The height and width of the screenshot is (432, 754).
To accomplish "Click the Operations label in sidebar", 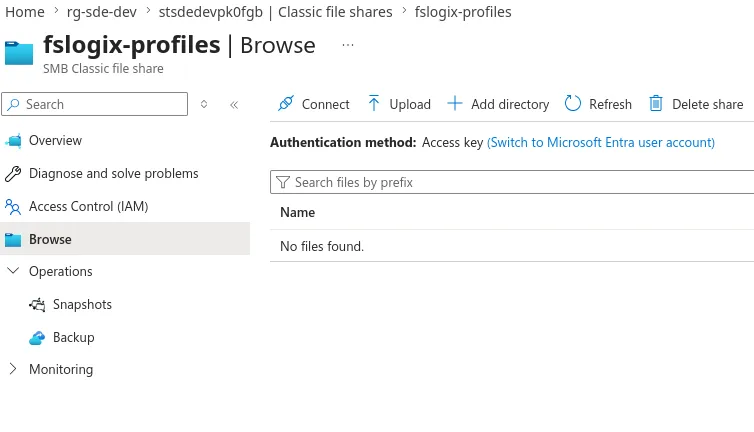I will [61, 271].
